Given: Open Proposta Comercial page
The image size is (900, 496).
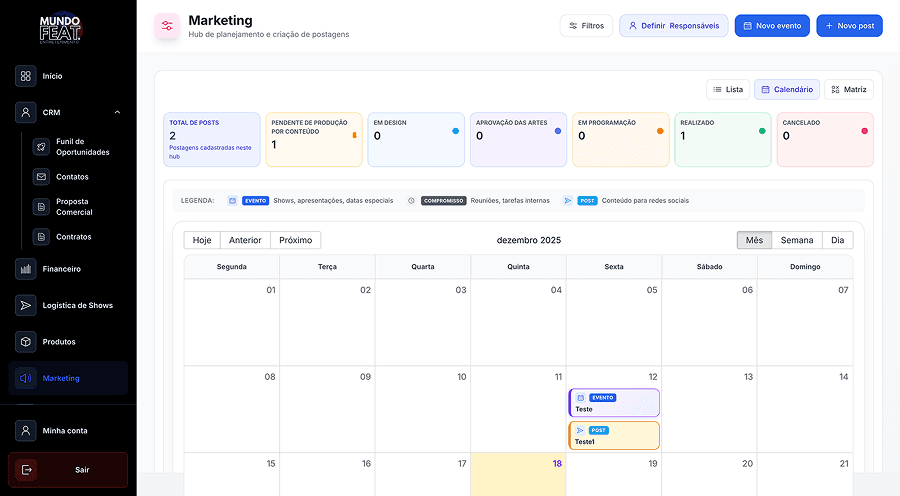Looking at the screenshot, I should click(x=74, y=207).
